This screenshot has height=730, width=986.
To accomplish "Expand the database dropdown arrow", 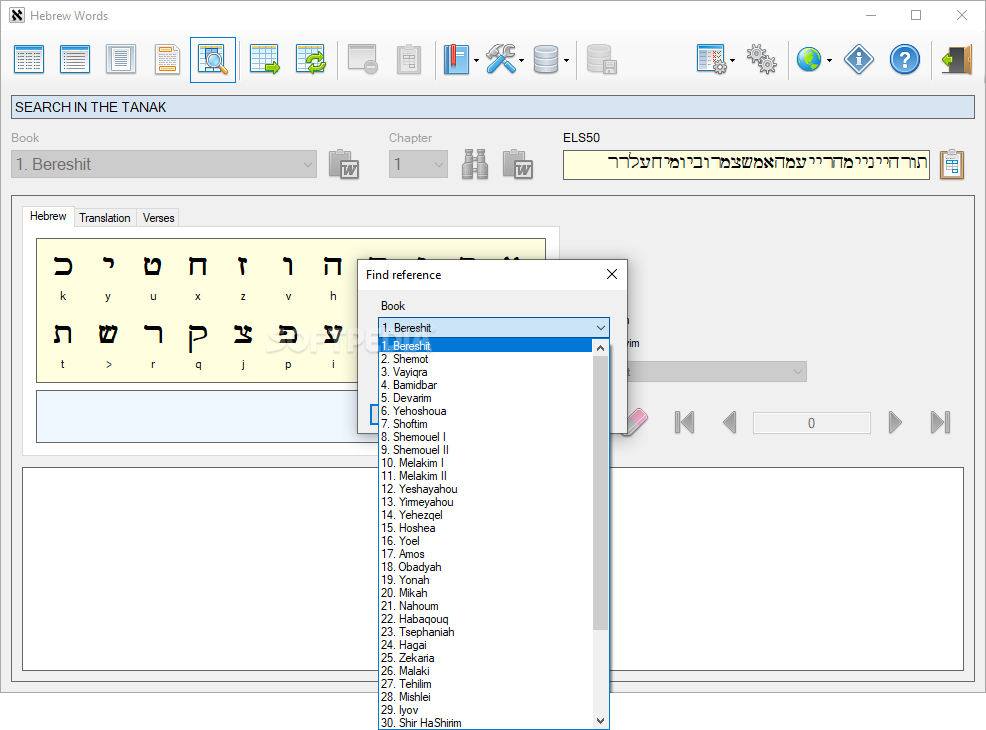I will [x=567, y=60].
